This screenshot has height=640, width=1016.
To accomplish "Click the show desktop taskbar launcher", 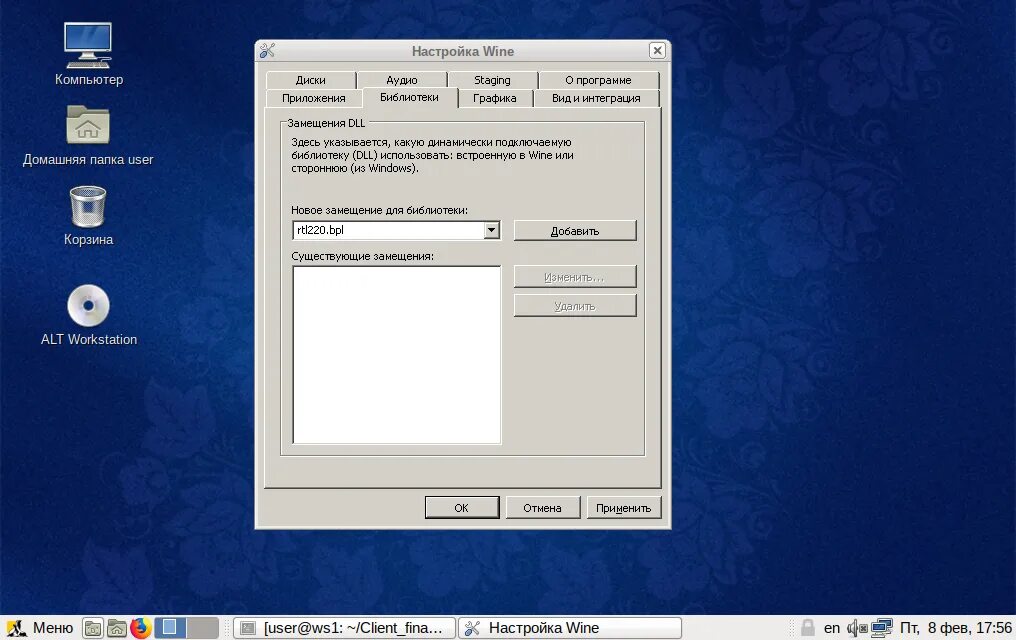I will coord(93,628).
